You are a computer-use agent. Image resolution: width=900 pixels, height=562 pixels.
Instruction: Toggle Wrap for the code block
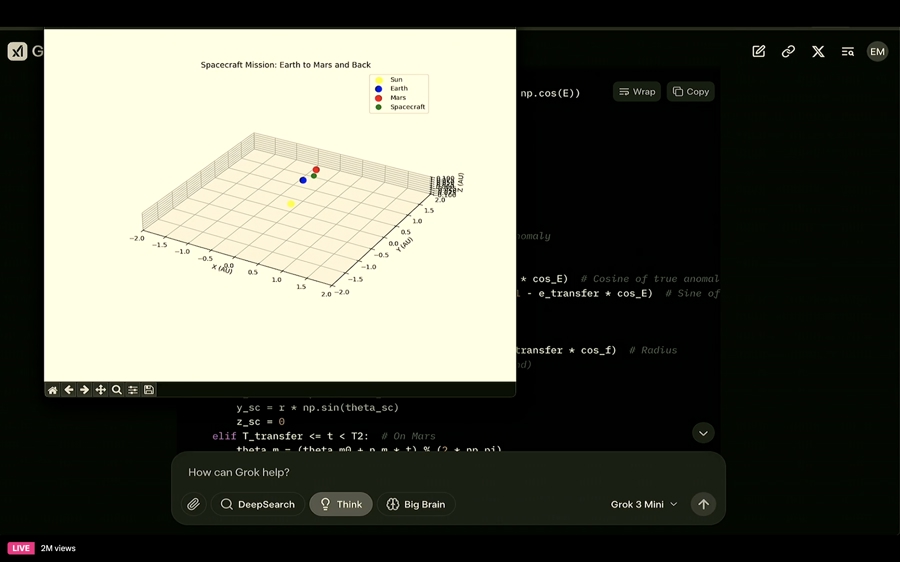[x=637, y=92]
